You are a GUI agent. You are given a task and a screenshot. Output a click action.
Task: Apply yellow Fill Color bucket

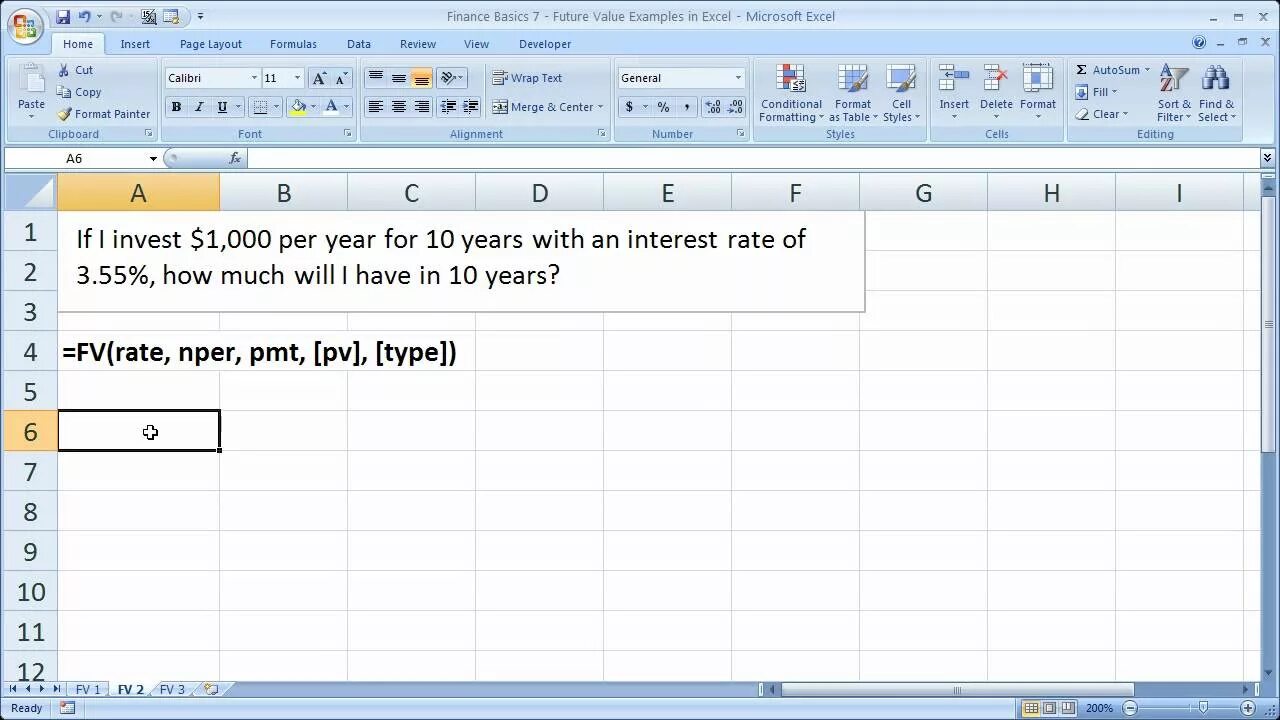click(x=297, y=107)
